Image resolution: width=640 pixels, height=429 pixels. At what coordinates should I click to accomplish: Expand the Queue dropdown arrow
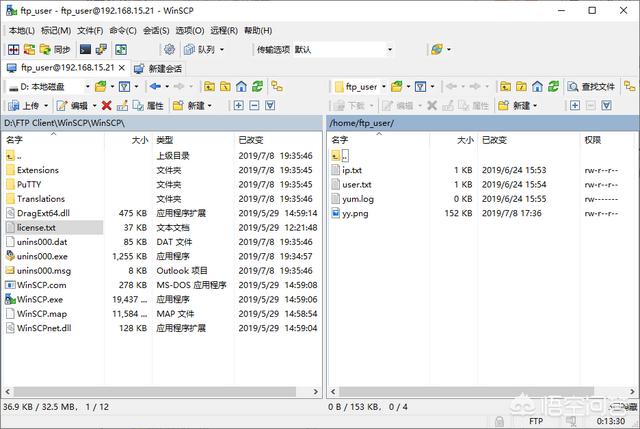coord(222,49)
